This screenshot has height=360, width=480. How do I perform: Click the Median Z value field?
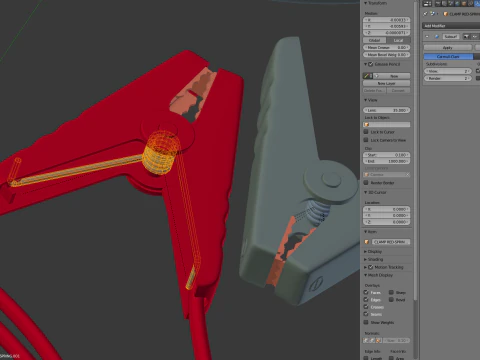pos(387,33)
